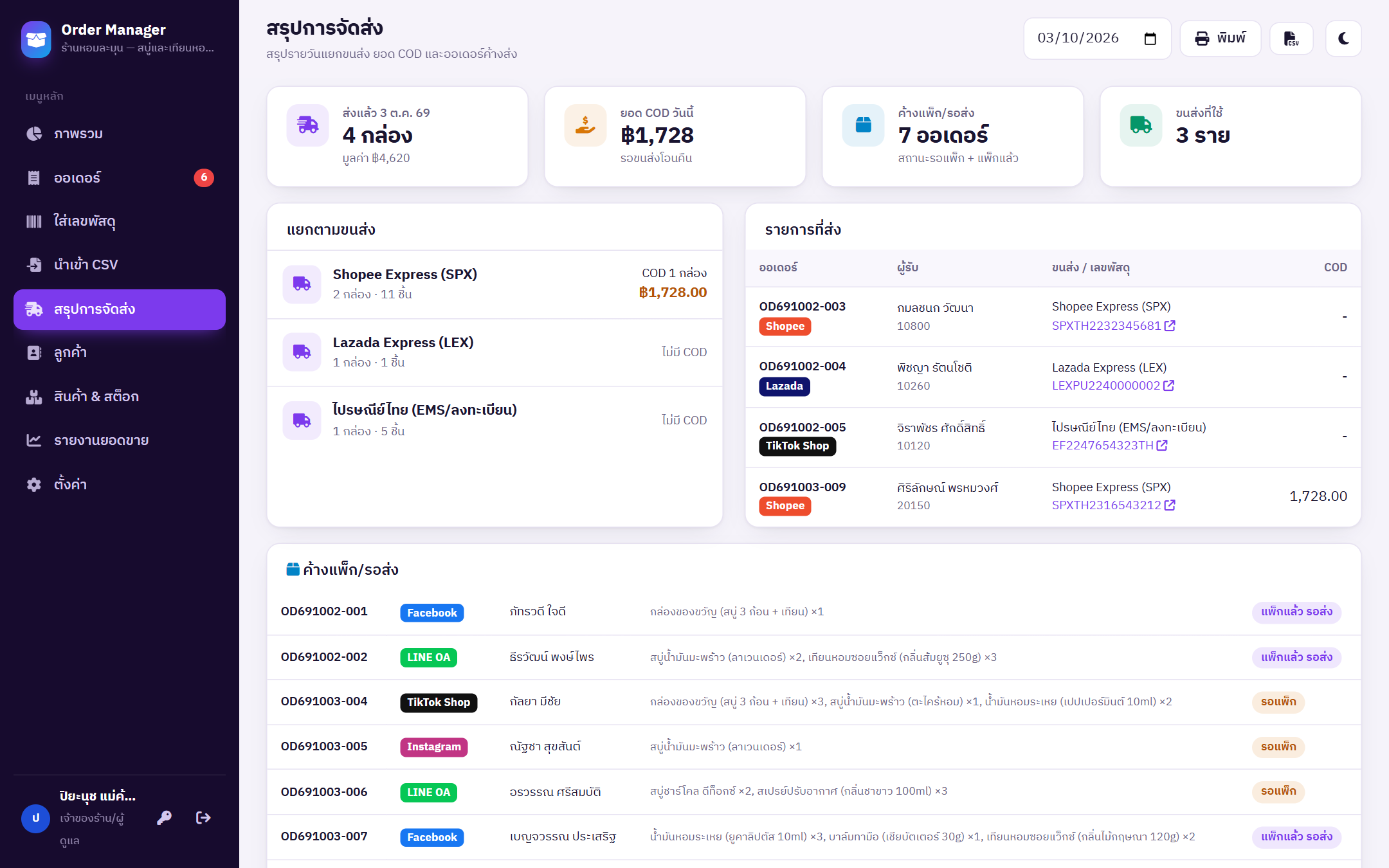Click the สรุปการจัดส่ง truck icon in sidebar
The height and width of the screenshot is (868, 1389).
(34, 309)
